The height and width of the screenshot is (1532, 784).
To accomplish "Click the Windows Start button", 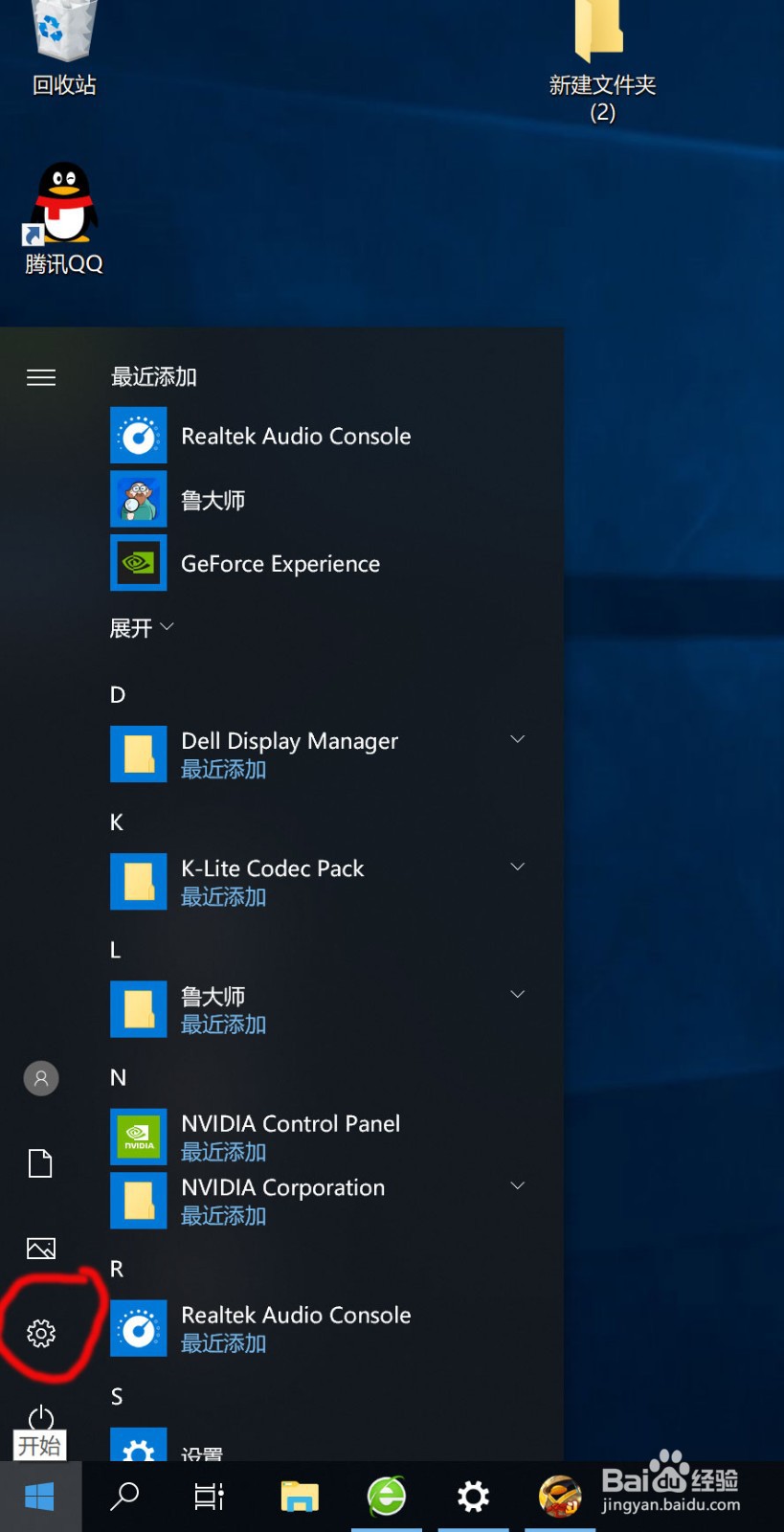I will click(40, 1497).
